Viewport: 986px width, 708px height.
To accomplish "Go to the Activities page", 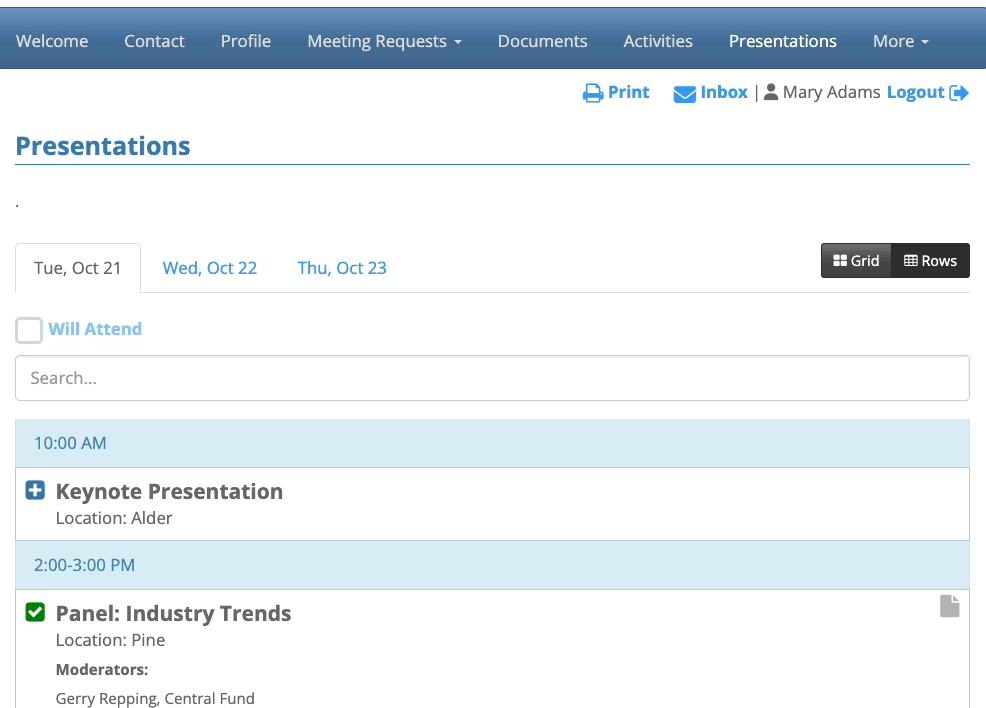I will coord(658,41).
